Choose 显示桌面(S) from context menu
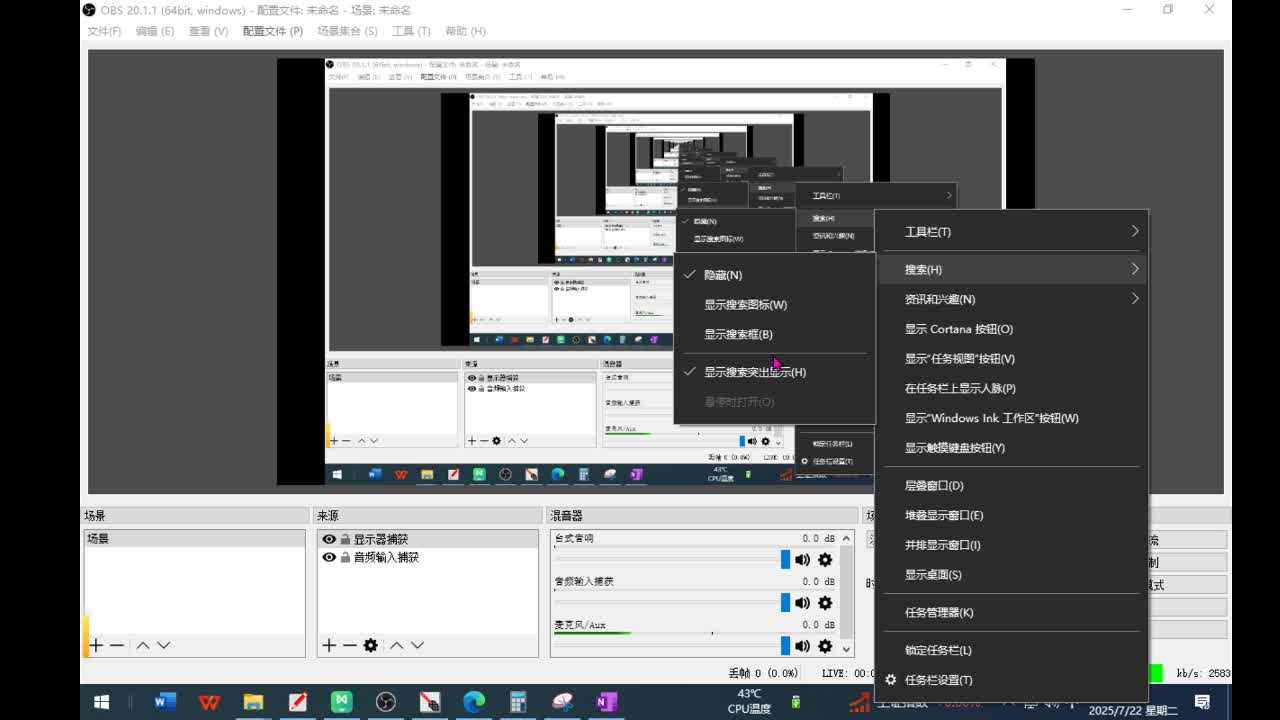The image size is (1280, 720). (1012, 575)
